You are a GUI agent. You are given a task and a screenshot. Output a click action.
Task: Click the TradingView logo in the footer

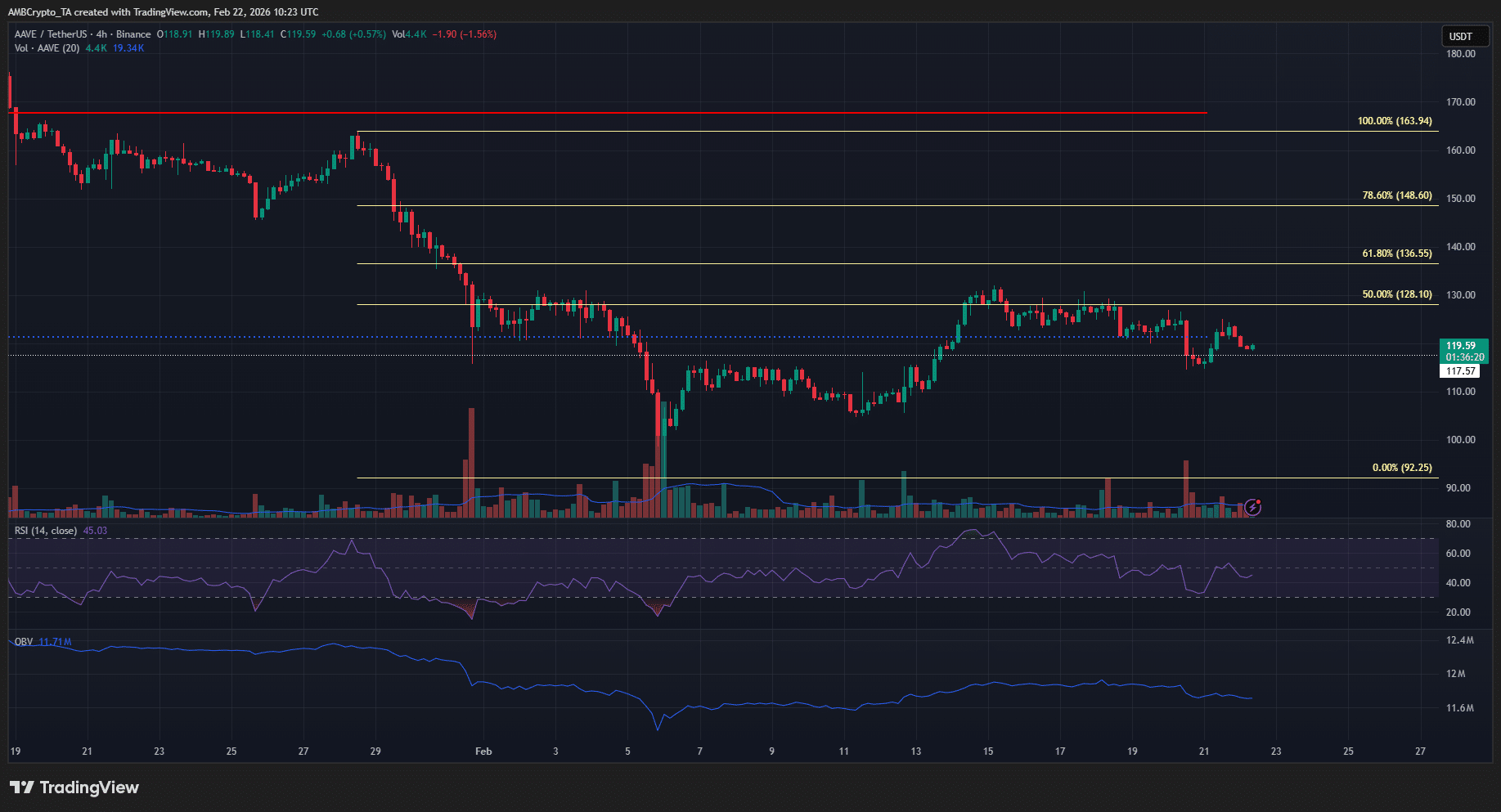(74, 787)
